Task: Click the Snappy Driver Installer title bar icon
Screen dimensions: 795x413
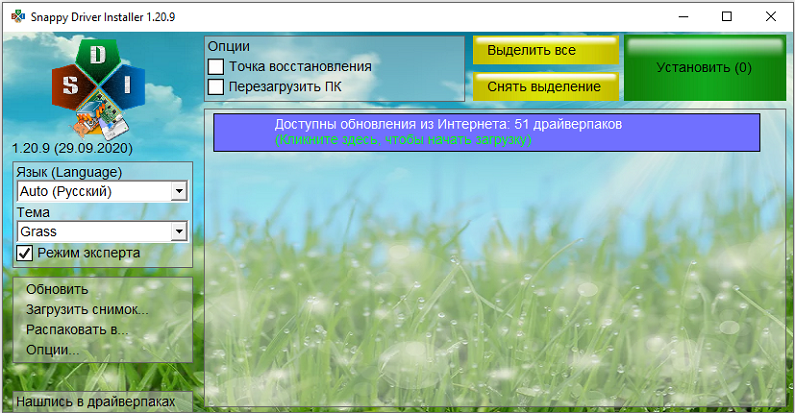Action: click(16, 16)
